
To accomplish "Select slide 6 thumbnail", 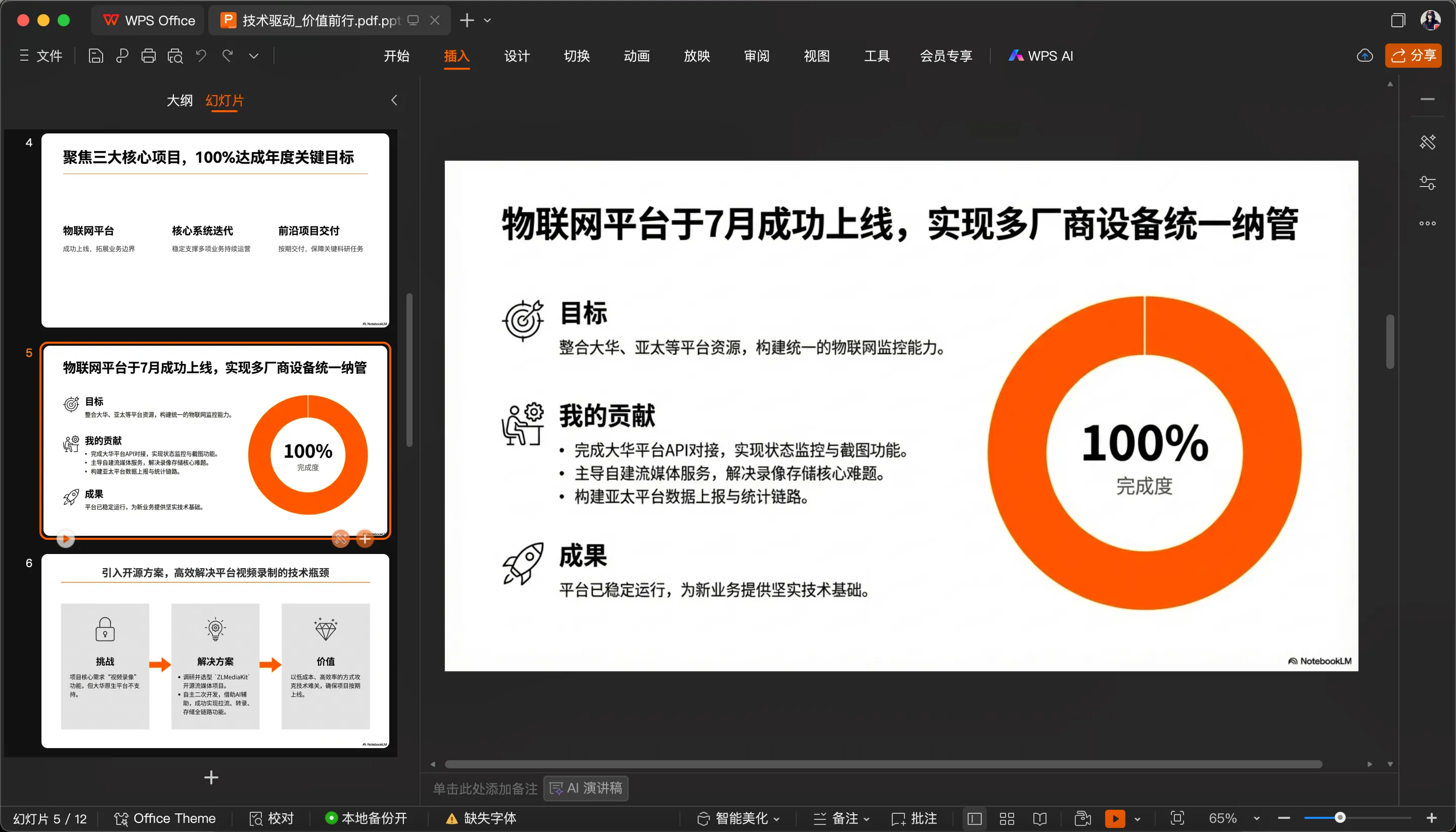I will tap(215, 651).
